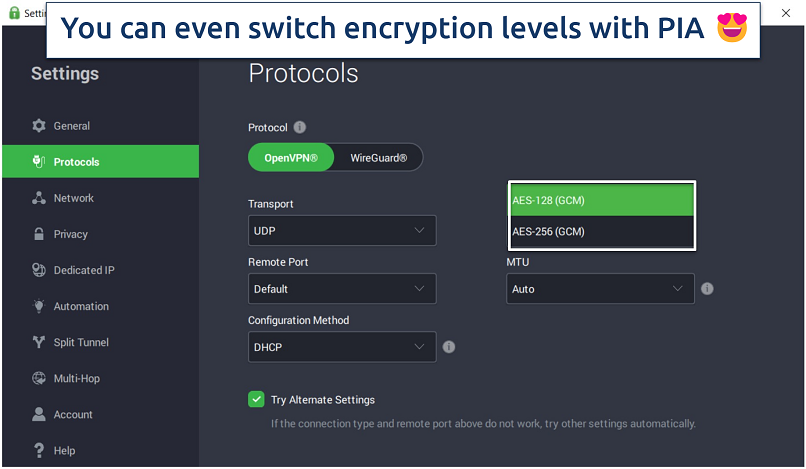The image size is (806, 469).
Task: Choose AES-256 (GCM) encryption option
Action: point(601,232)
